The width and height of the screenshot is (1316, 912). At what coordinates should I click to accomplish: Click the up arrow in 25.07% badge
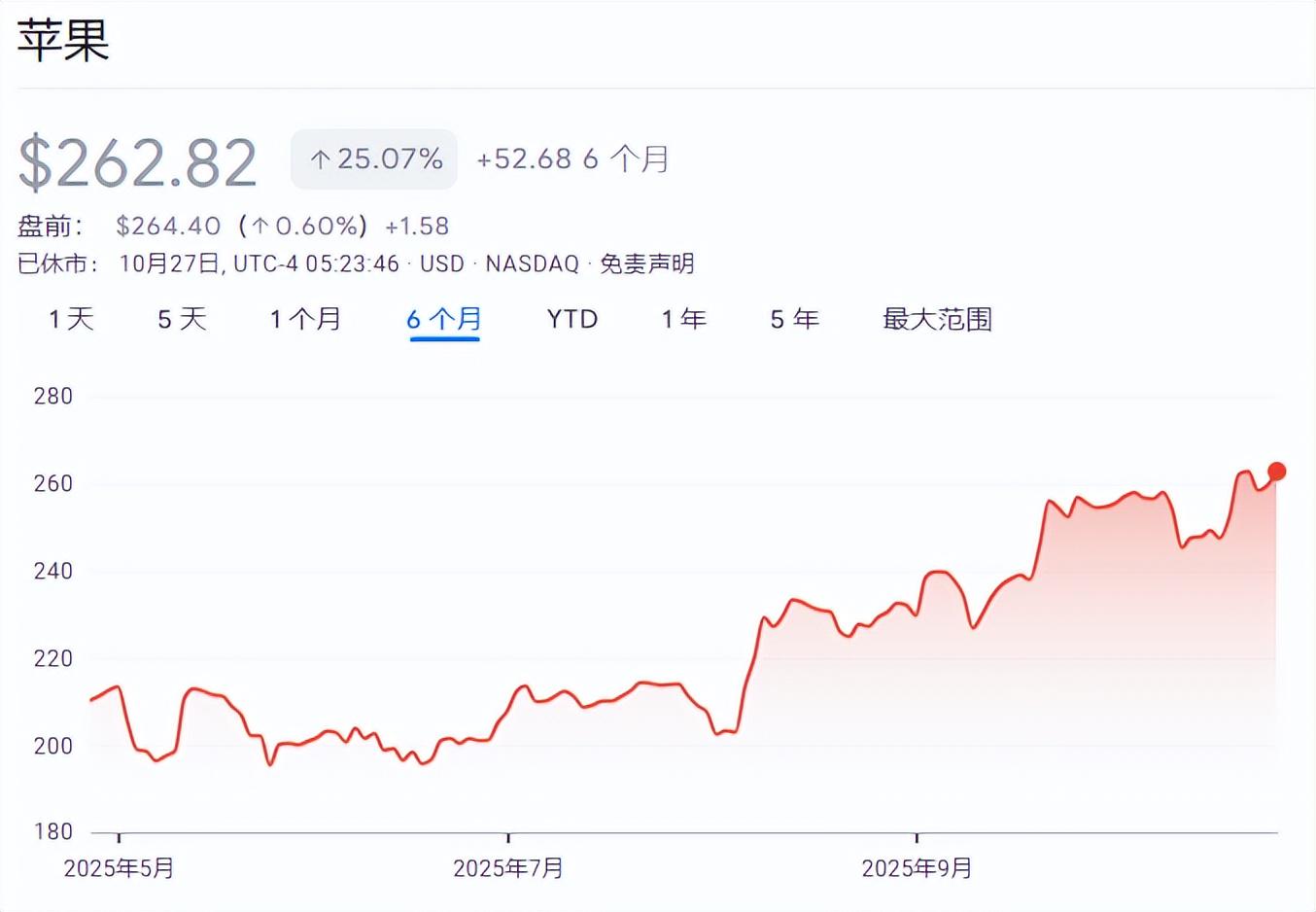coord(320,159)
